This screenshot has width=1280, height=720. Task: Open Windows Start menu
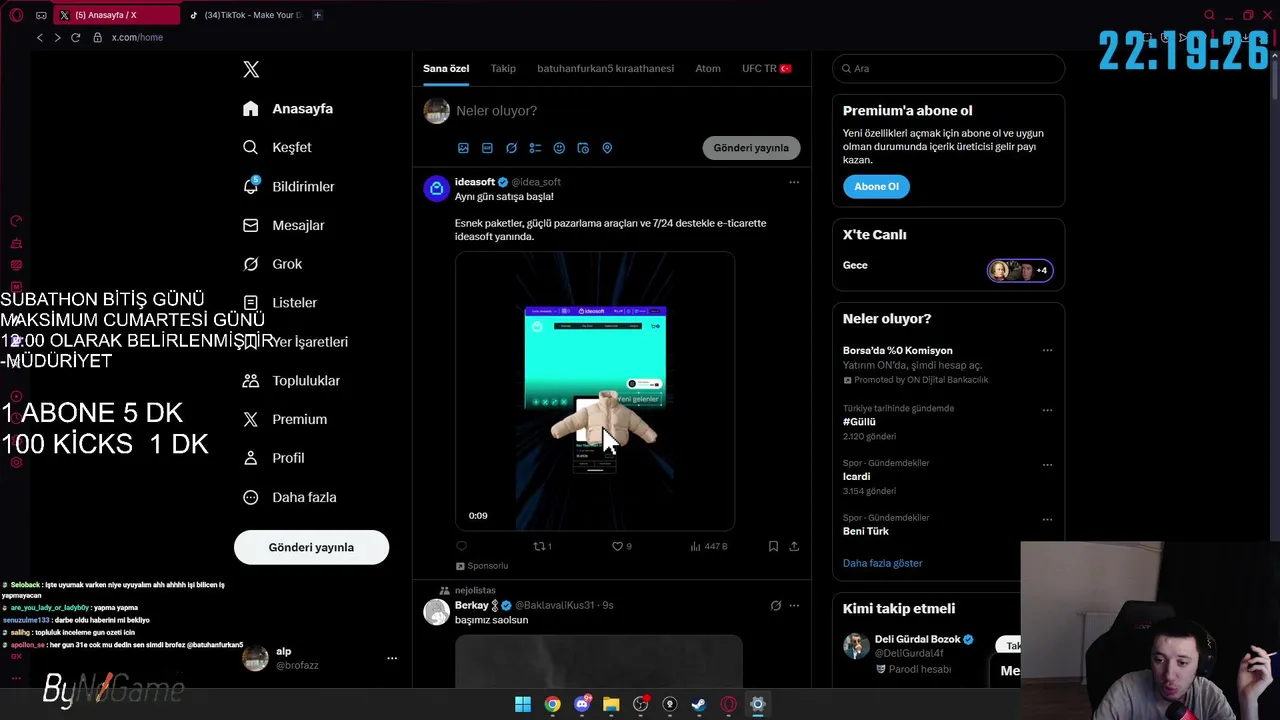click(523, 704)
